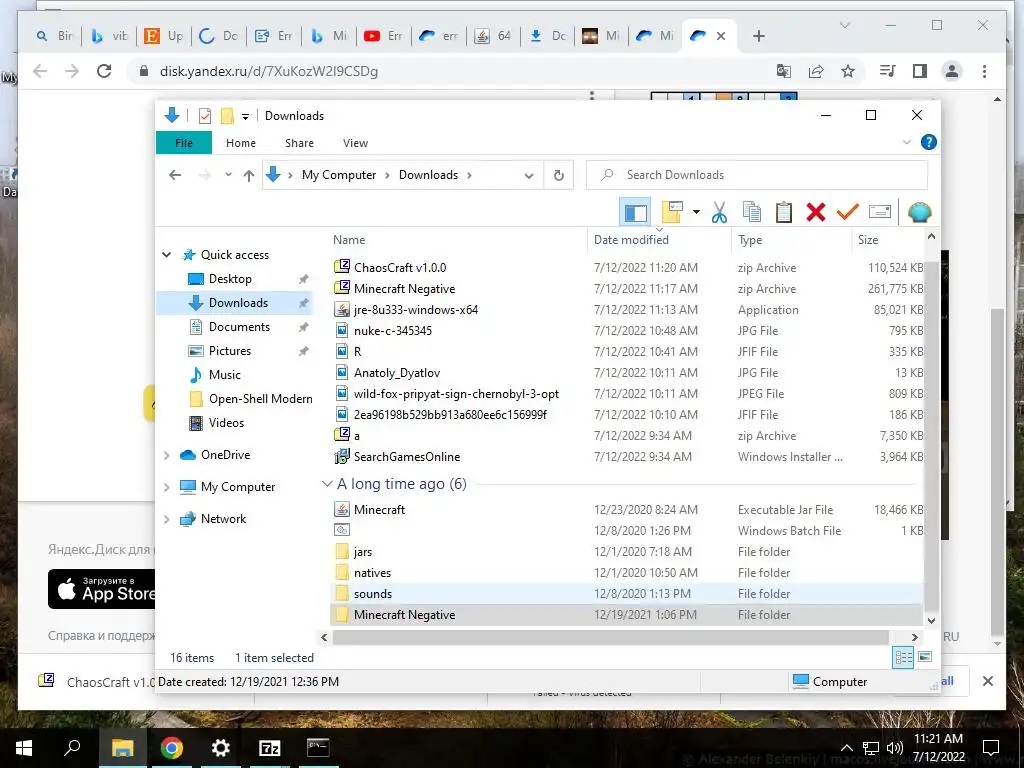Click the file list horizontal scrollbar
This screenshot has height=768, width=1024.
(611, 637)
